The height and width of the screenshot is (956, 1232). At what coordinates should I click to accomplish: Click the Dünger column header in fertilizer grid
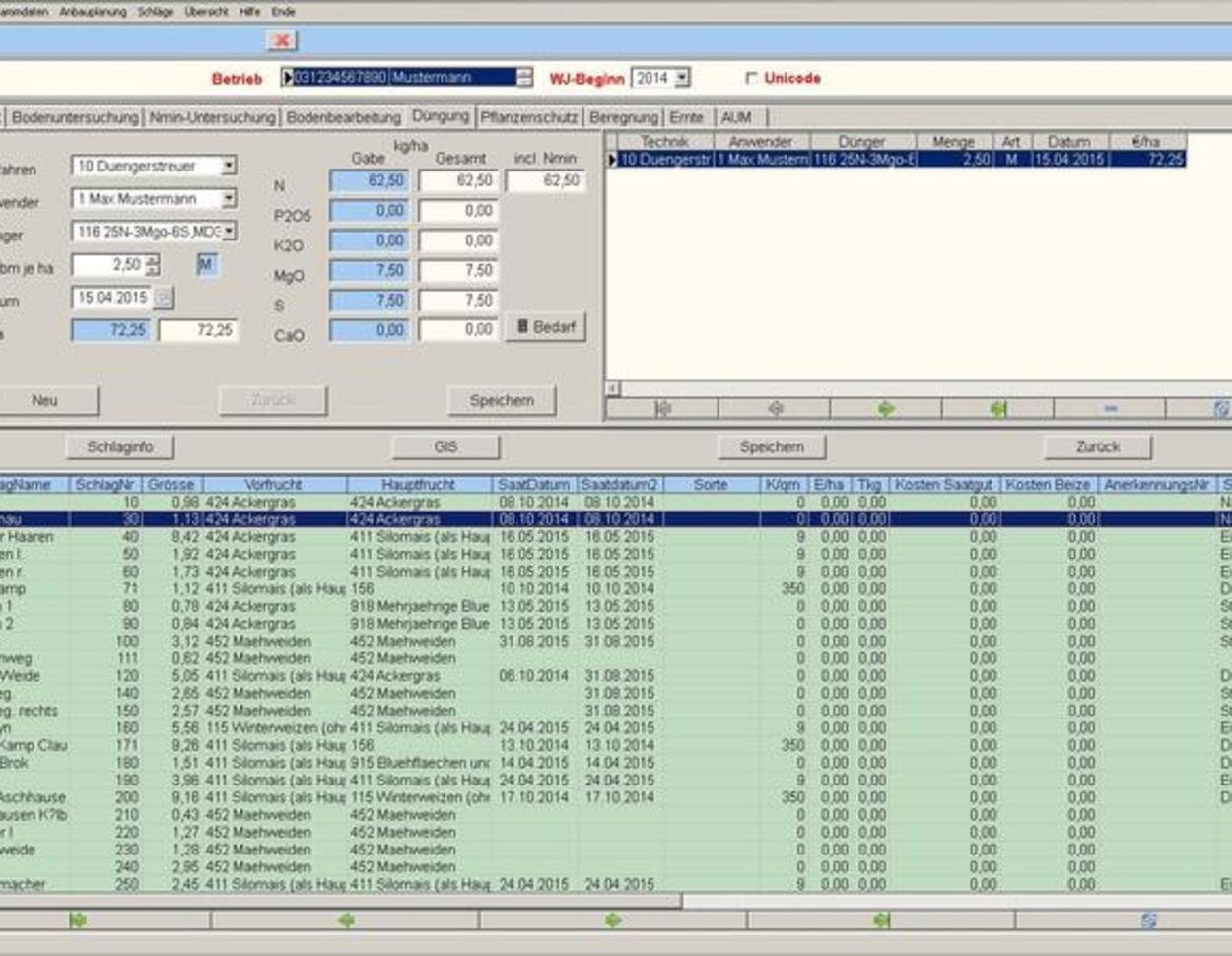tap(862, 142)
